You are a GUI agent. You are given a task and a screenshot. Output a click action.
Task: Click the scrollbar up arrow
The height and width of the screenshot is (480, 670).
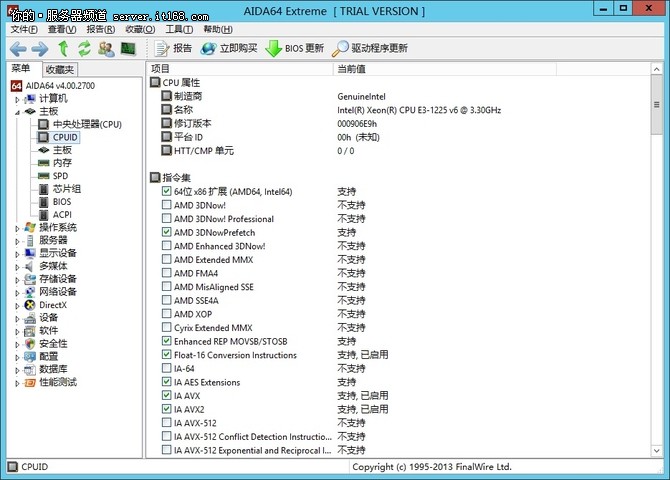click(656, 69)
